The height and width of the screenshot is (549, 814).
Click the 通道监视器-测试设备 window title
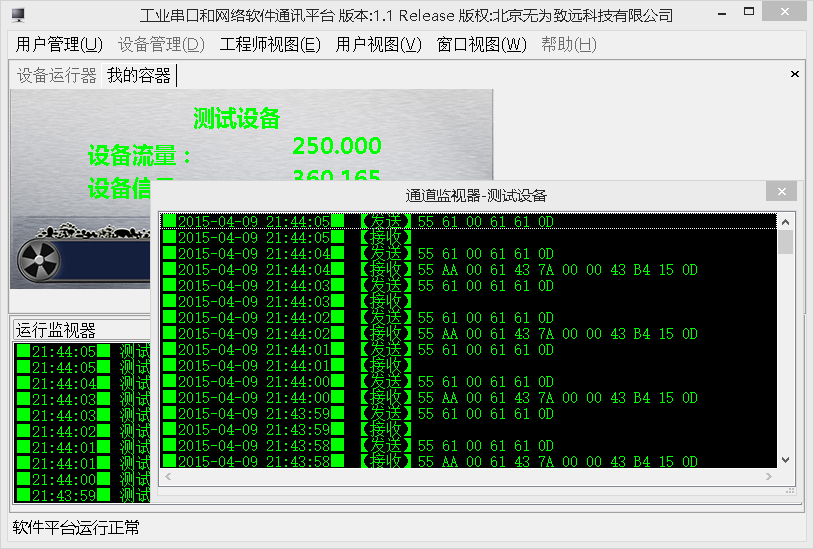[x=476, y=196]
